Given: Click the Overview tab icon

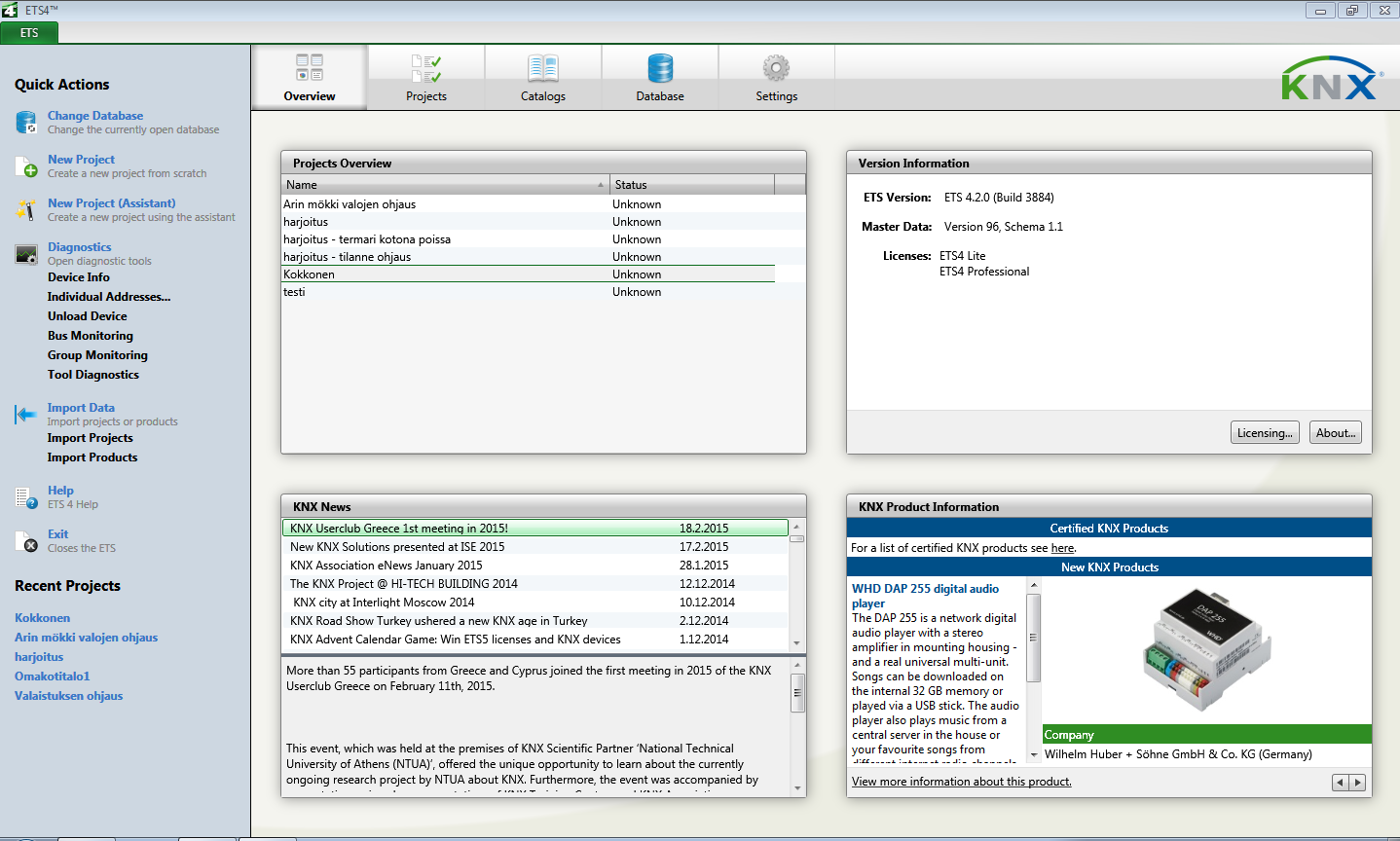Looking at the screenshot, I should (x=310, y=67).
